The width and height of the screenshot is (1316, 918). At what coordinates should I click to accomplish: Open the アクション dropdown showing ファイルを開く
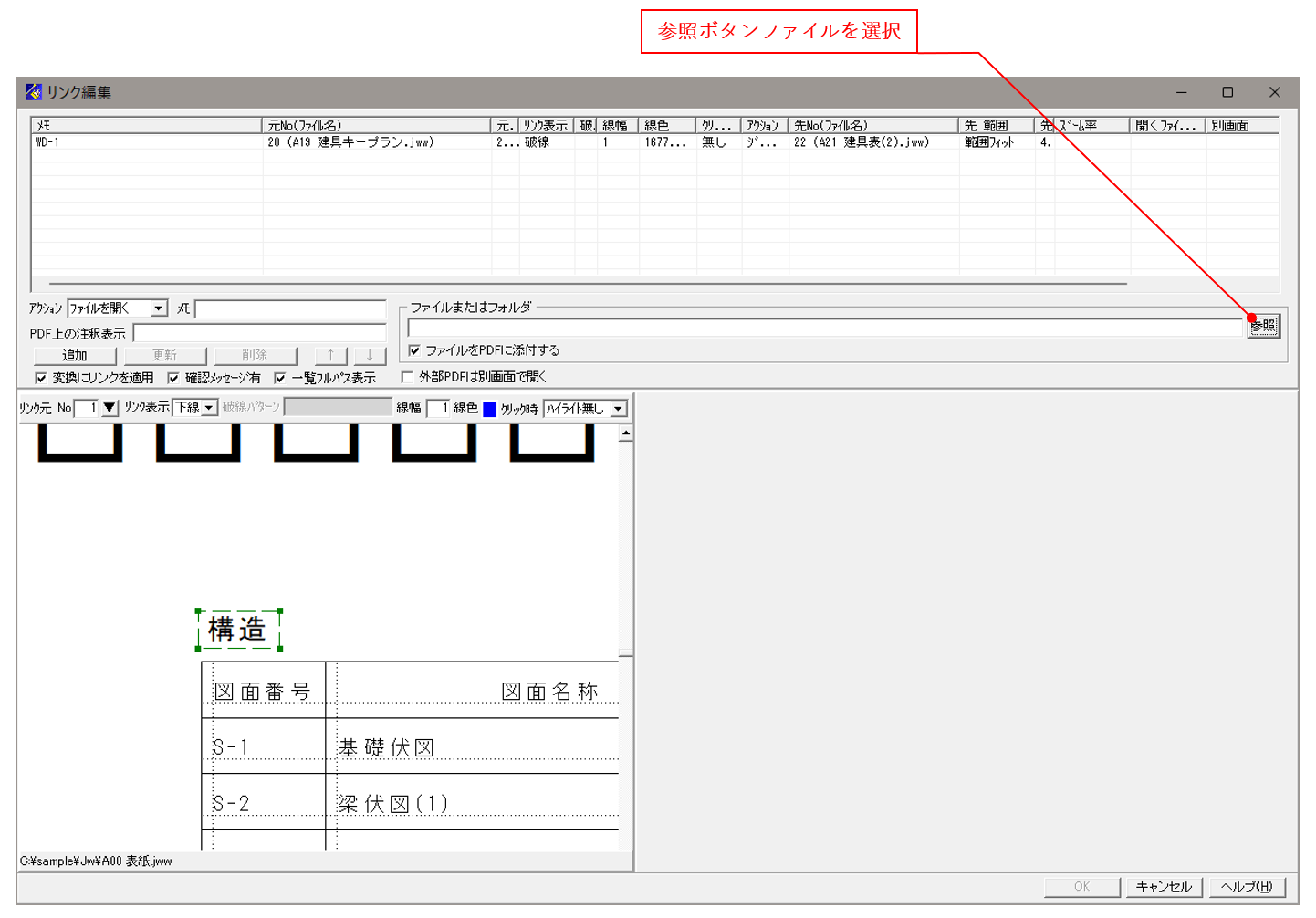click(158, 308)
